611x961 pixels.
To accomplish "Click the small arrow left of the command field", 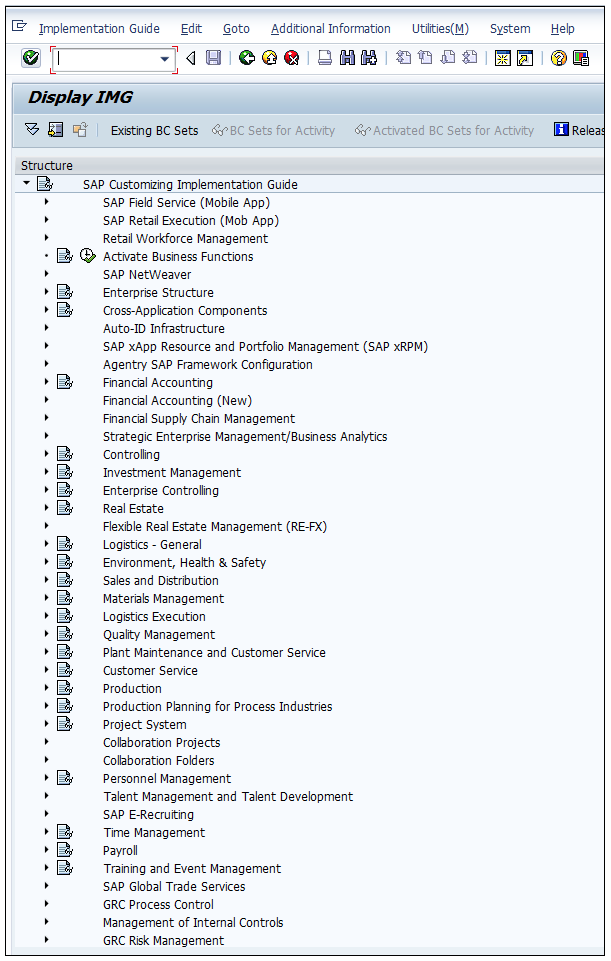I will [x=191, y=58].
